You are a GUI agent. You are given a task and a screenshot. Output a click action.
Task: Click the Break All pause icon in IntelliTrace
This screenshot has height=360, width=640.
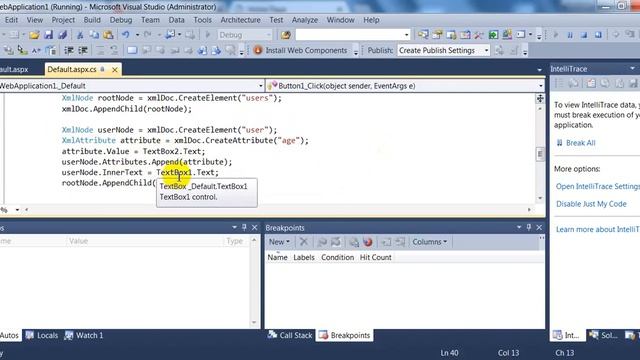click(560, 142)
